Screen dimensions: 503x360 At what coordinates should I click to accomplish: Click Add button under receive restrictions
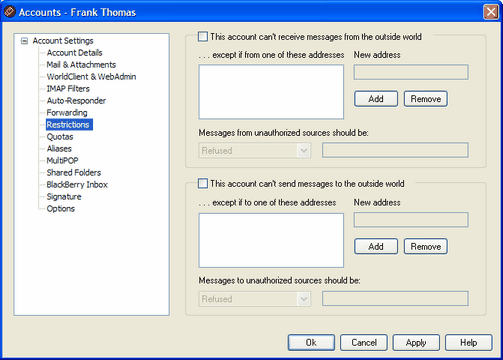[x=376, y=99]
